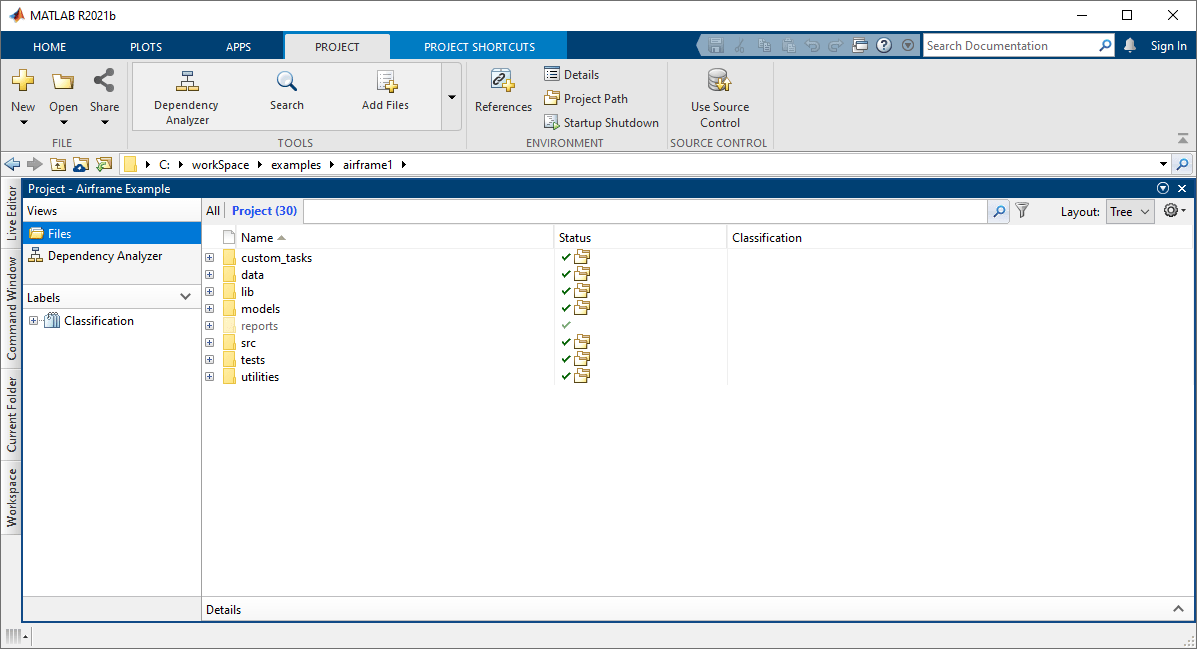This screenshot has height=649, width=1197.
Task: Open the Command Window side tab
Action: [11, 308]
